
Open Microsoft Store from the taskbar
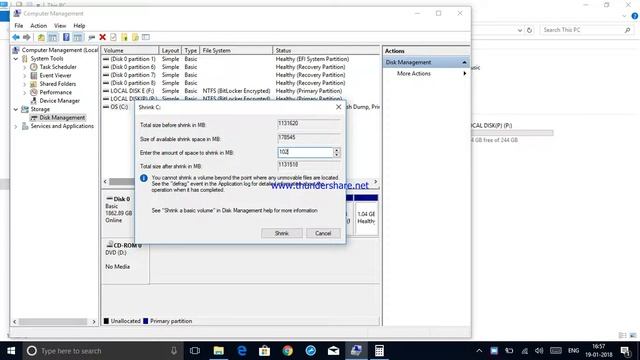(x=264, y=351)
